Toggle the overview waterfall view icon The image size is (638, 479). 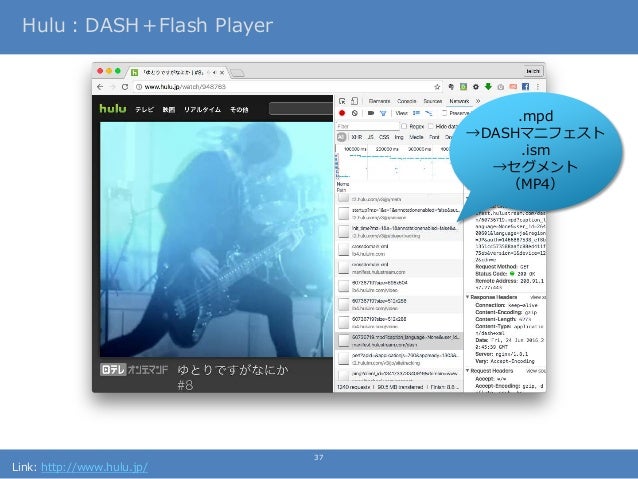[428, 113]
